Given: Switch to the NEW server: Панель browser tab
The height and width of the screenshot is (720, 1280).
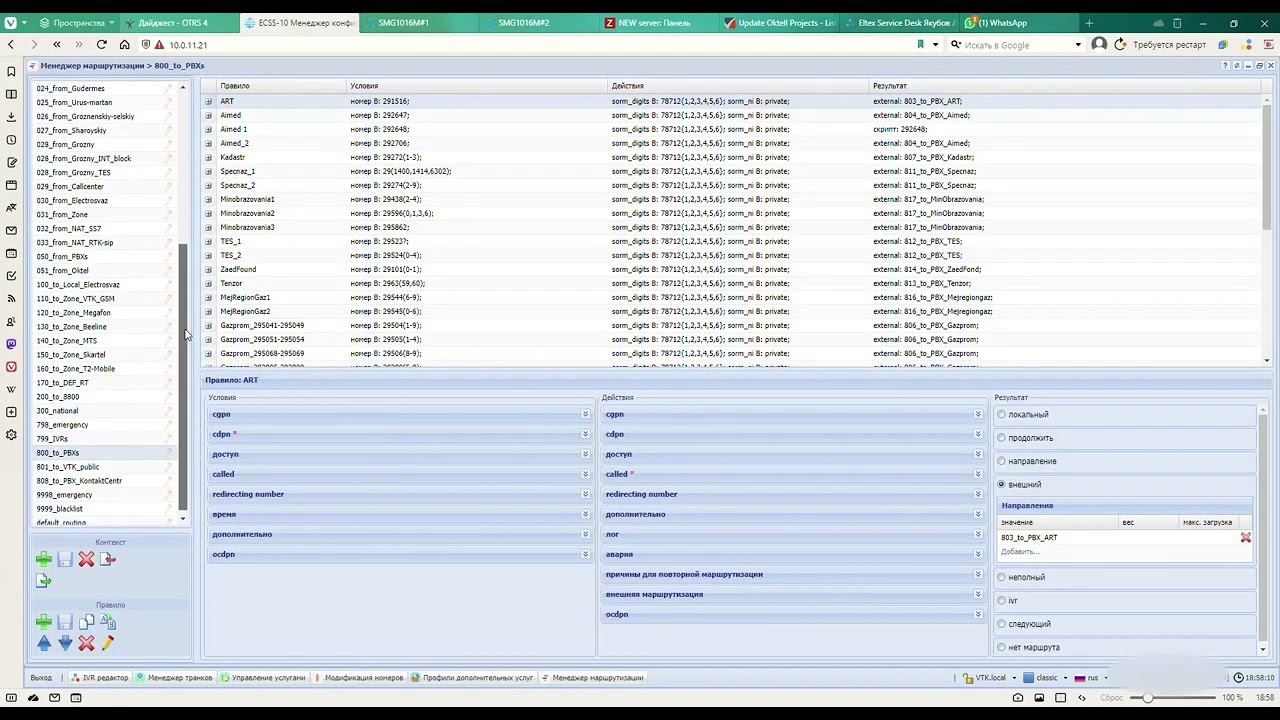Looking at the screenshot, I should [x=660, y=22].
